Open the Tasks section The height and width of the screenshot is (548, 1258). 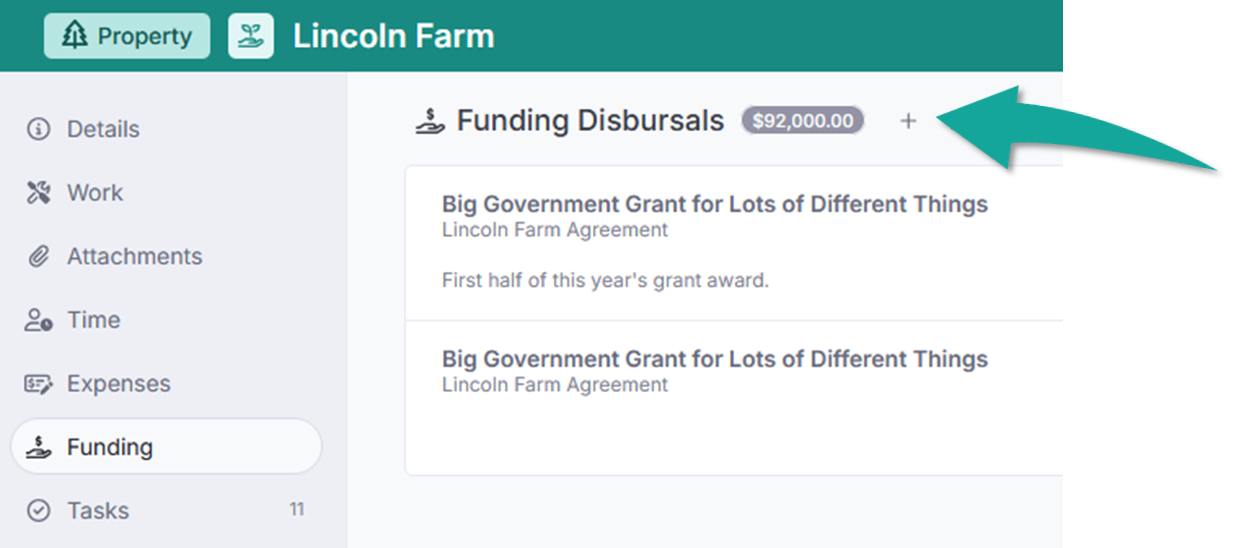coord(98,511)
